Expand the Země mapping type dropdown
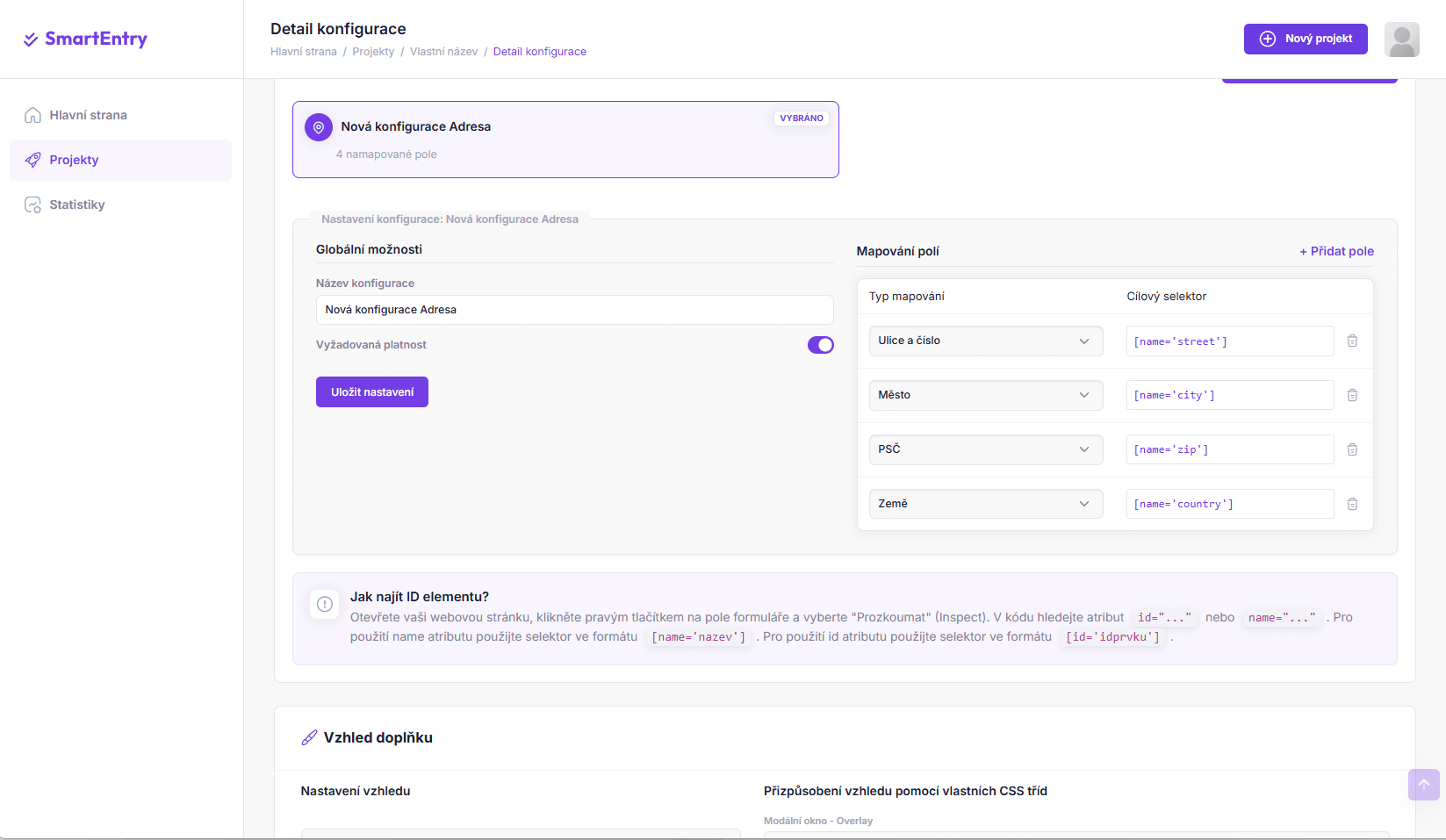The image size is (1446, 840). 985,504
